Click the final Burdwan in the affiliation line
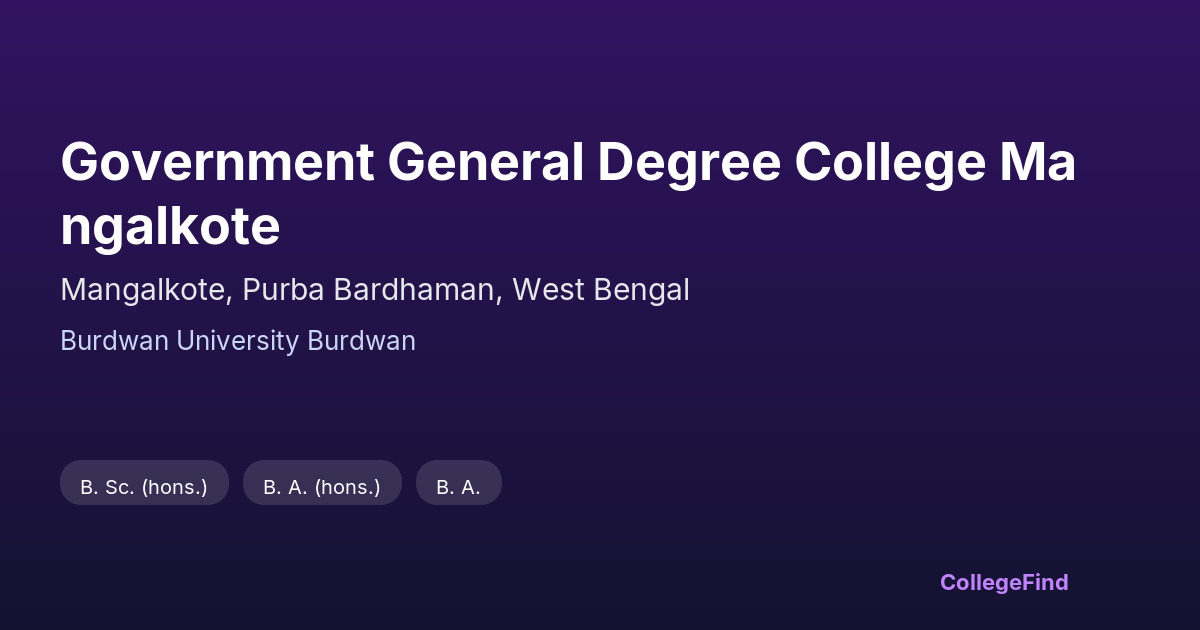This screenshot has height=630, width=1200. point(361,341)
